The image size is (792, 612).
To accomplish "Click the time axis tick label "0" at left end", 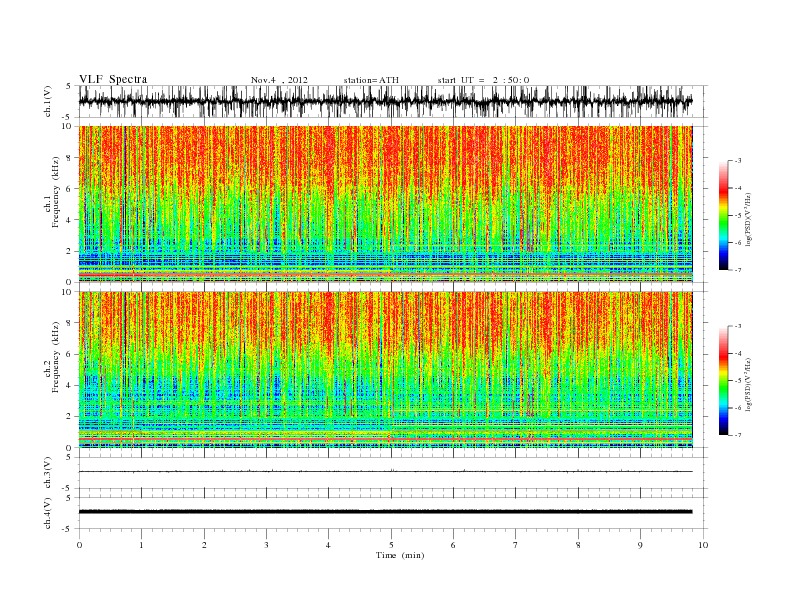I will (79, 545).
